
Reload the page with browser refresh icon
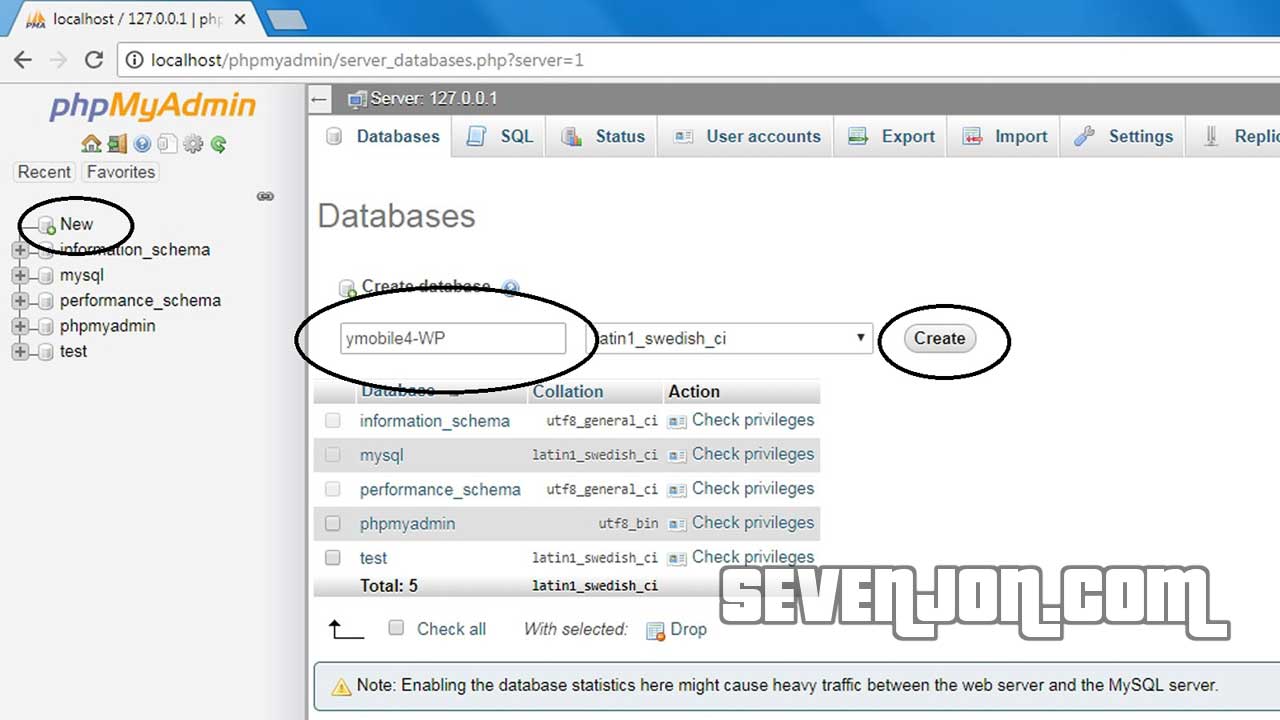(94, 60)
